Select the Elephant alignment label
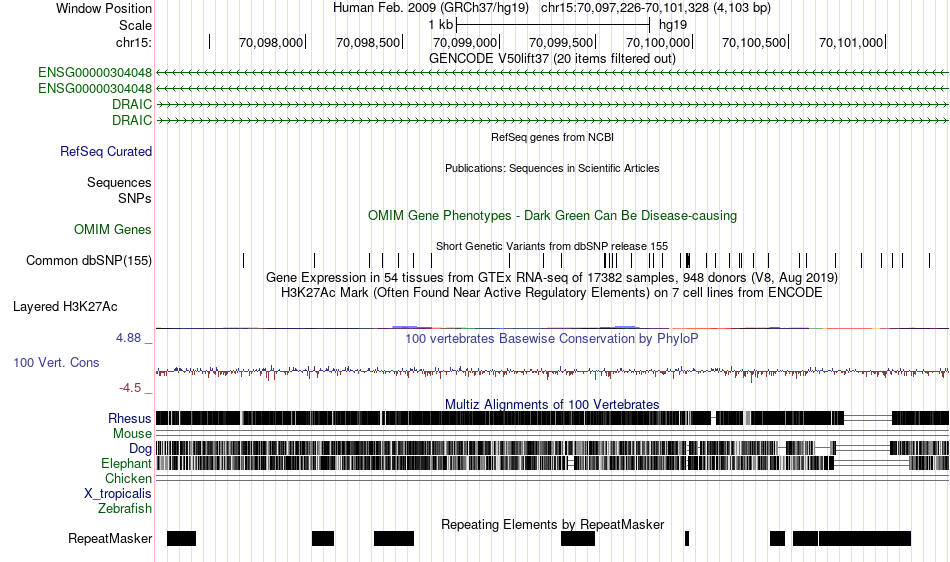The image size is (950, 562). point(126,463)
